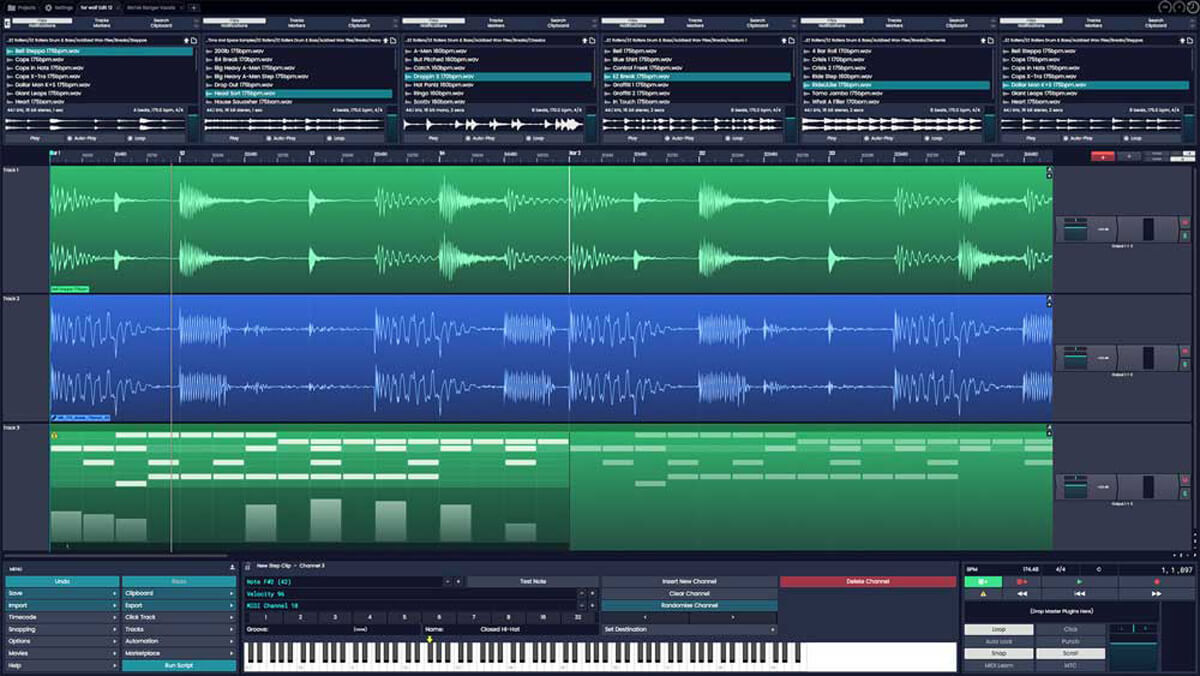Switch to the 'for wolf Edit 12' tab

pyautogui.click(x=95, y=8)
